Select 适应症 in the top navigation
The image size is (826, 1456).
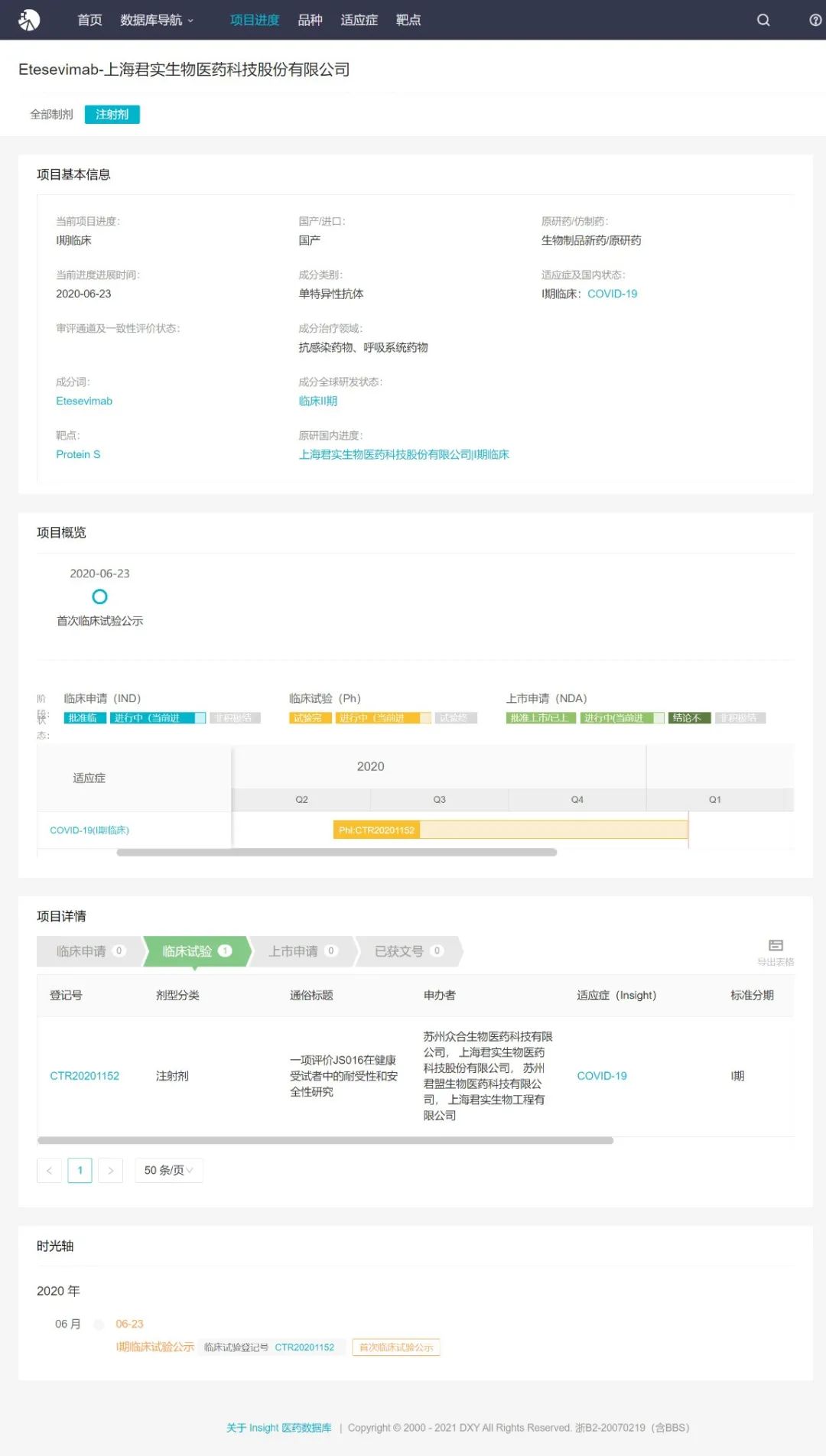click(x=359, y=20)
